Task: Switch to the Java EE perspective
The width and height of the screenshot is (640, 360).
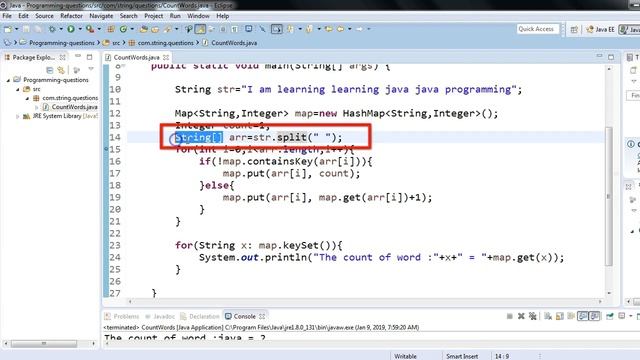Action: pos(600,29)
